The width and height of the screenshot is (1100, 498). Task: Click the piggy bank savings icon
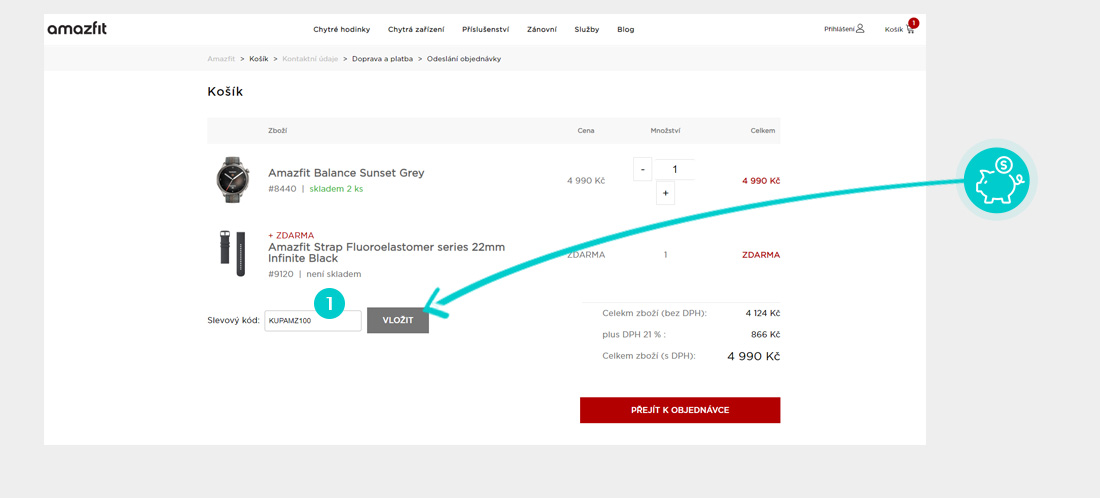pos(996,180)
